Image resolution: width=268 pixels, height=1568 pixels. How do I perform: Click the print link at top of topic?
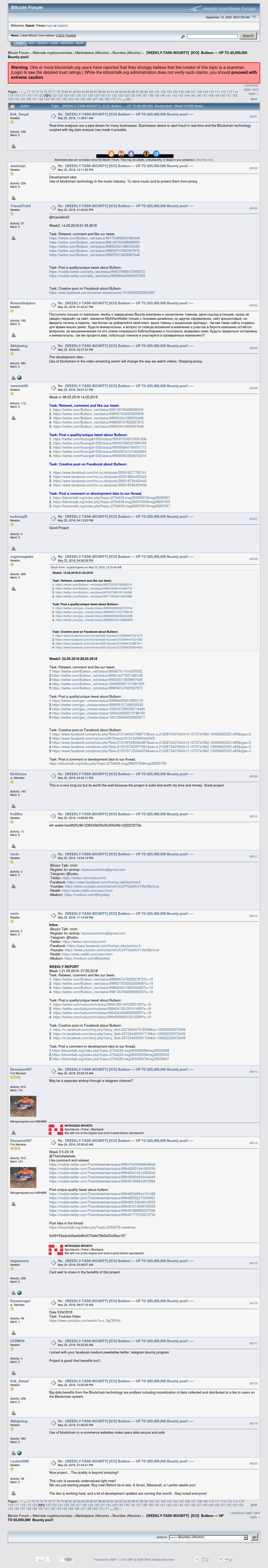tap(255, 99)
